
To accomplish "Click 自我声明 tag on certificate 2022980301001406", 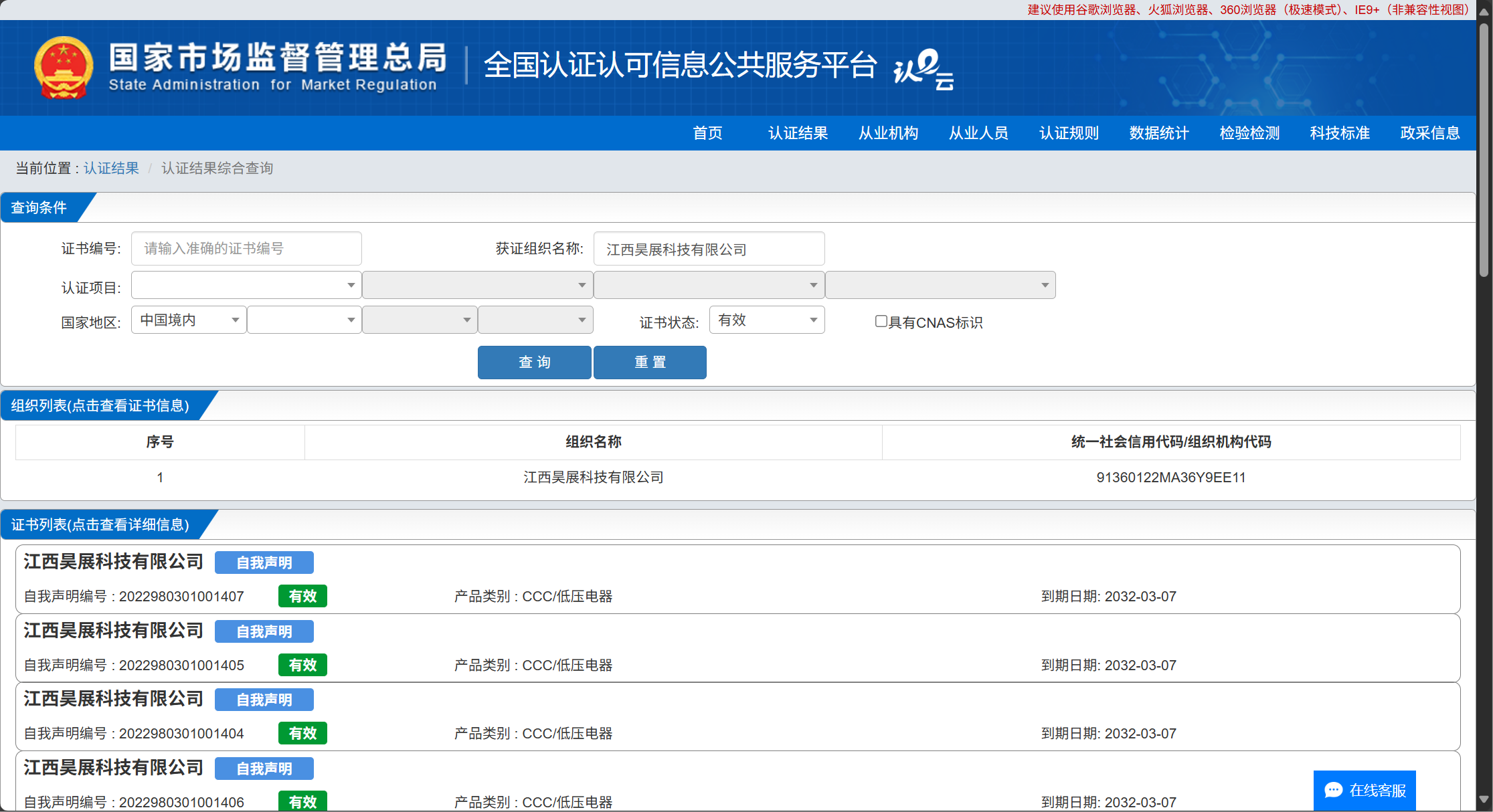I will point(264,769).
